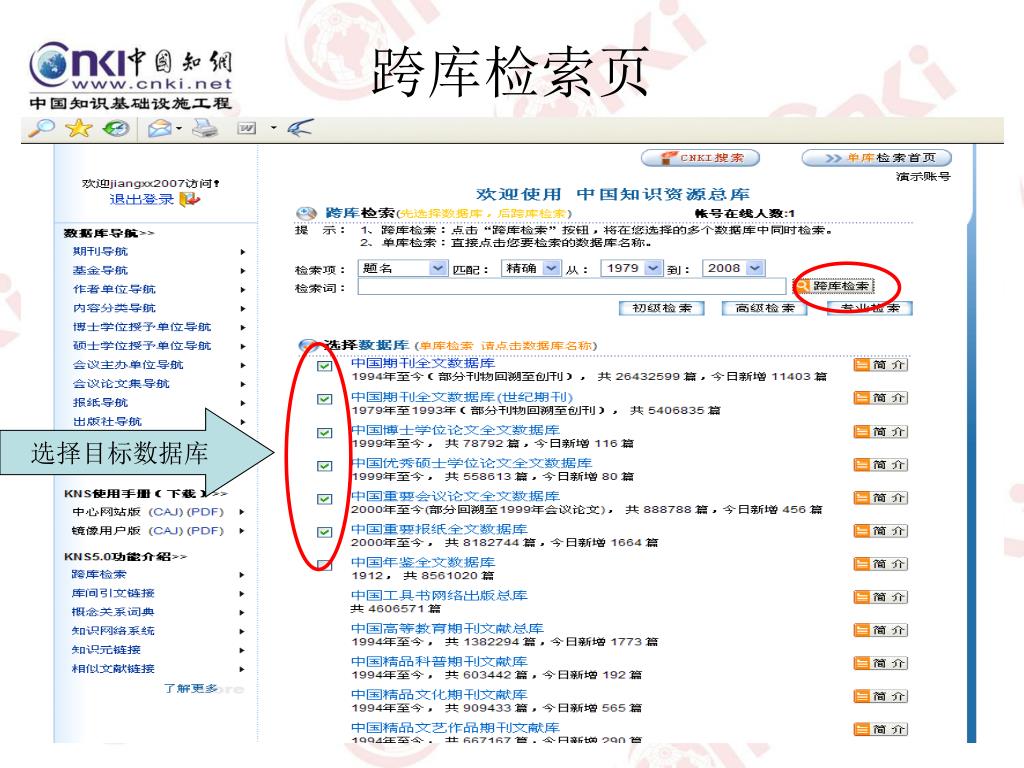This screenshot has width=1024, height=768.
Task: Open favorites star toolbar icon
Action: click(x=78, y=128)
